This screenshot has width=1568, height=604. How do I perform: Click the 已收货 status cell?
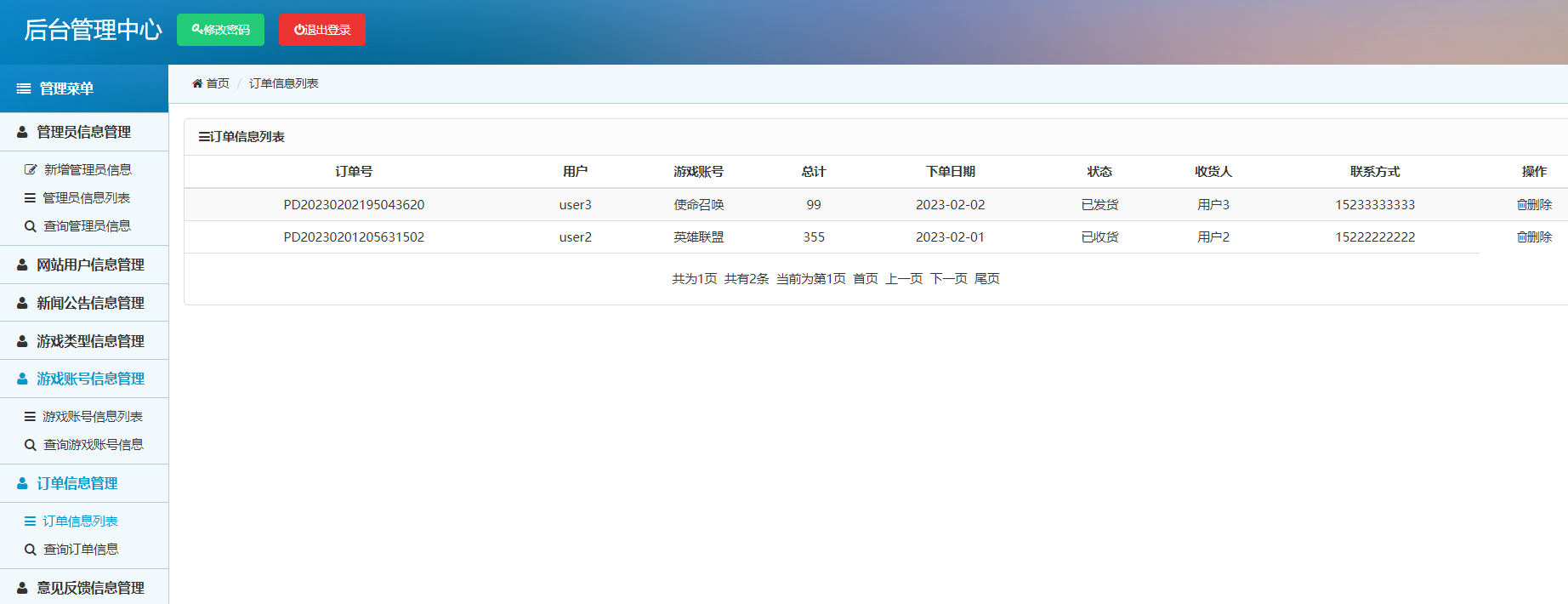coord(1099,236)
